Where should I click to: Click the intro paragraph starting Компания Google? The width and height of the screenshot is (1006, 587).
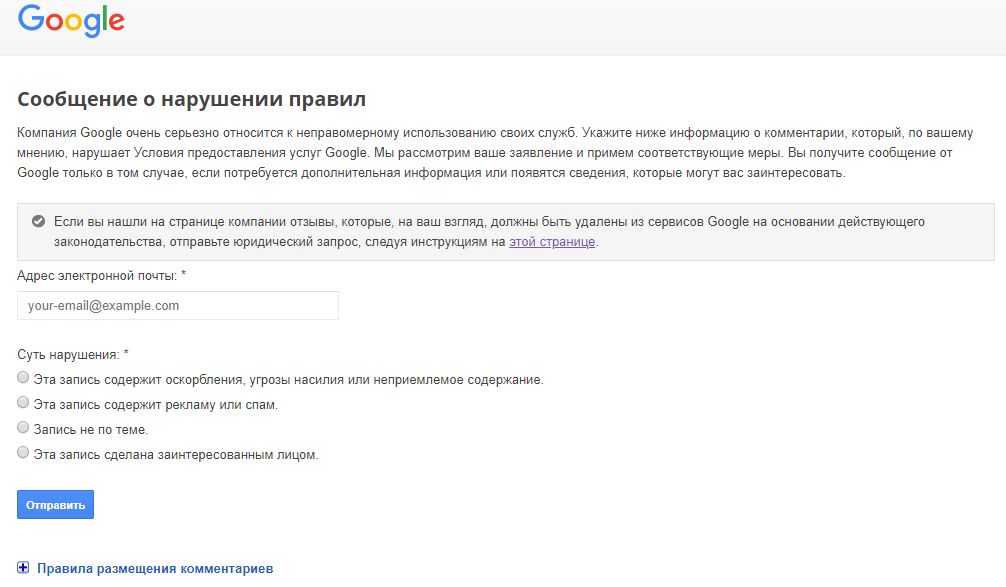[x=495, y=153]
